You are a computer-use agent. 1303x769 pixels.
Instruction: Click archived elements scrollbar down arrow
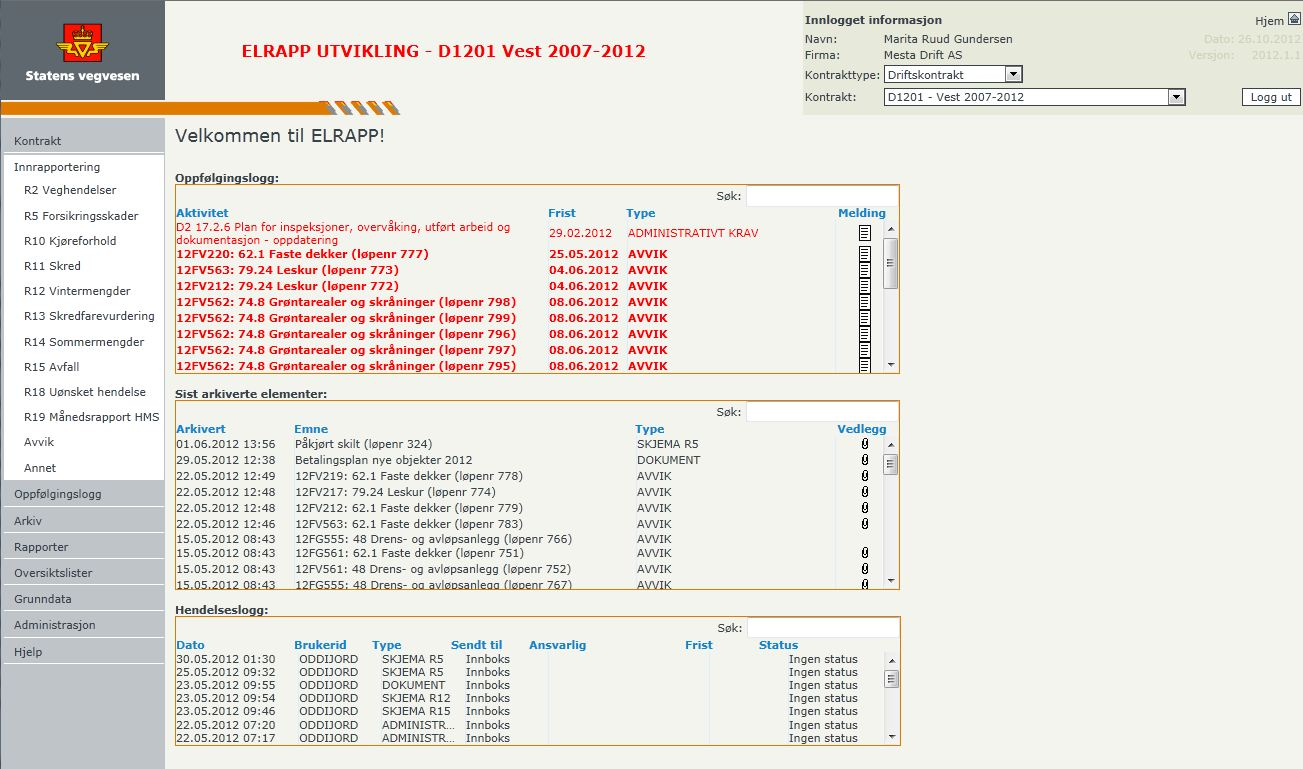(891, 580)
